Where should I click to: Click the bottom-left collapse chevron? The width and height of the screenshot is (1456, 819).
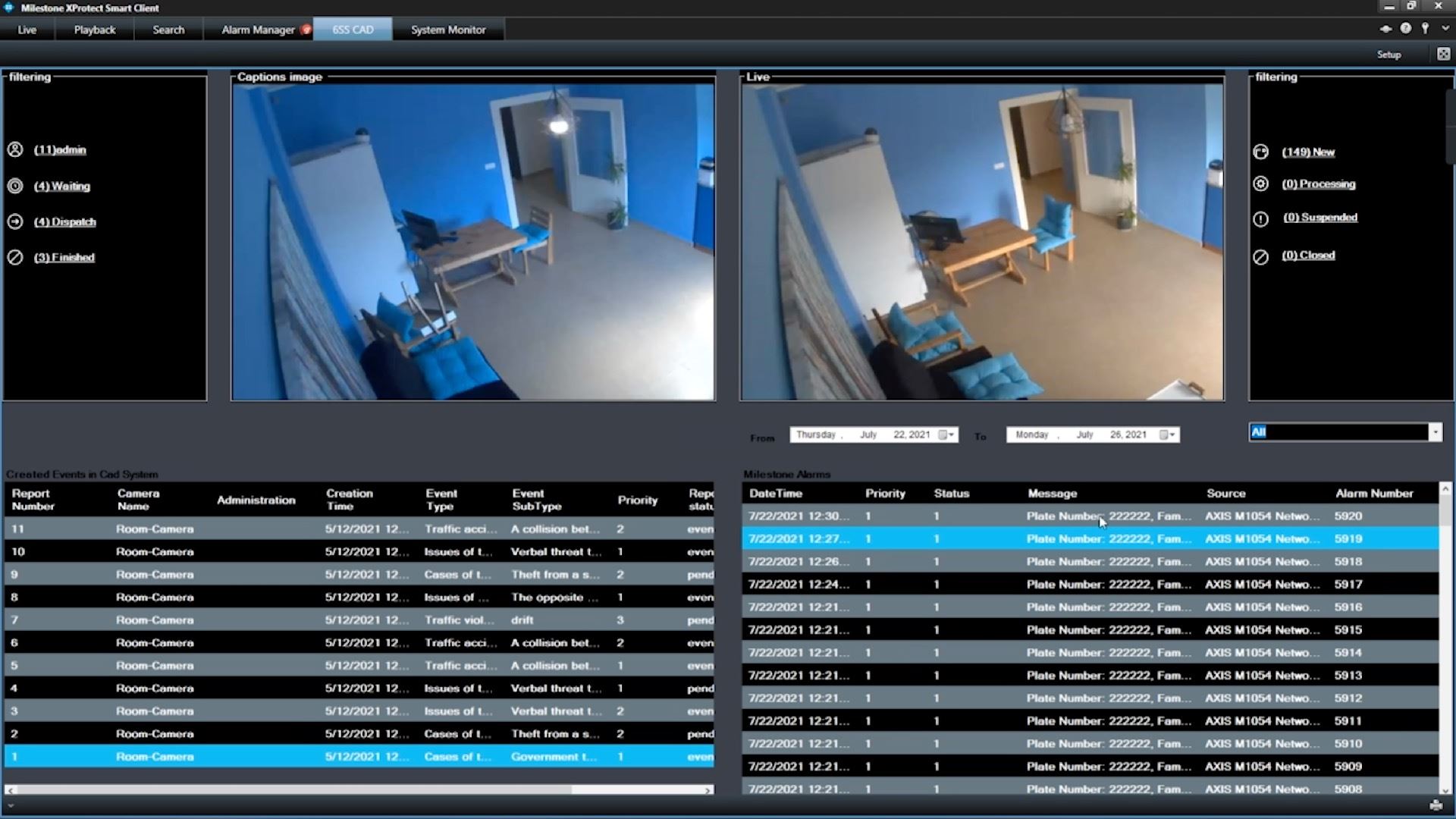(11, 805)
